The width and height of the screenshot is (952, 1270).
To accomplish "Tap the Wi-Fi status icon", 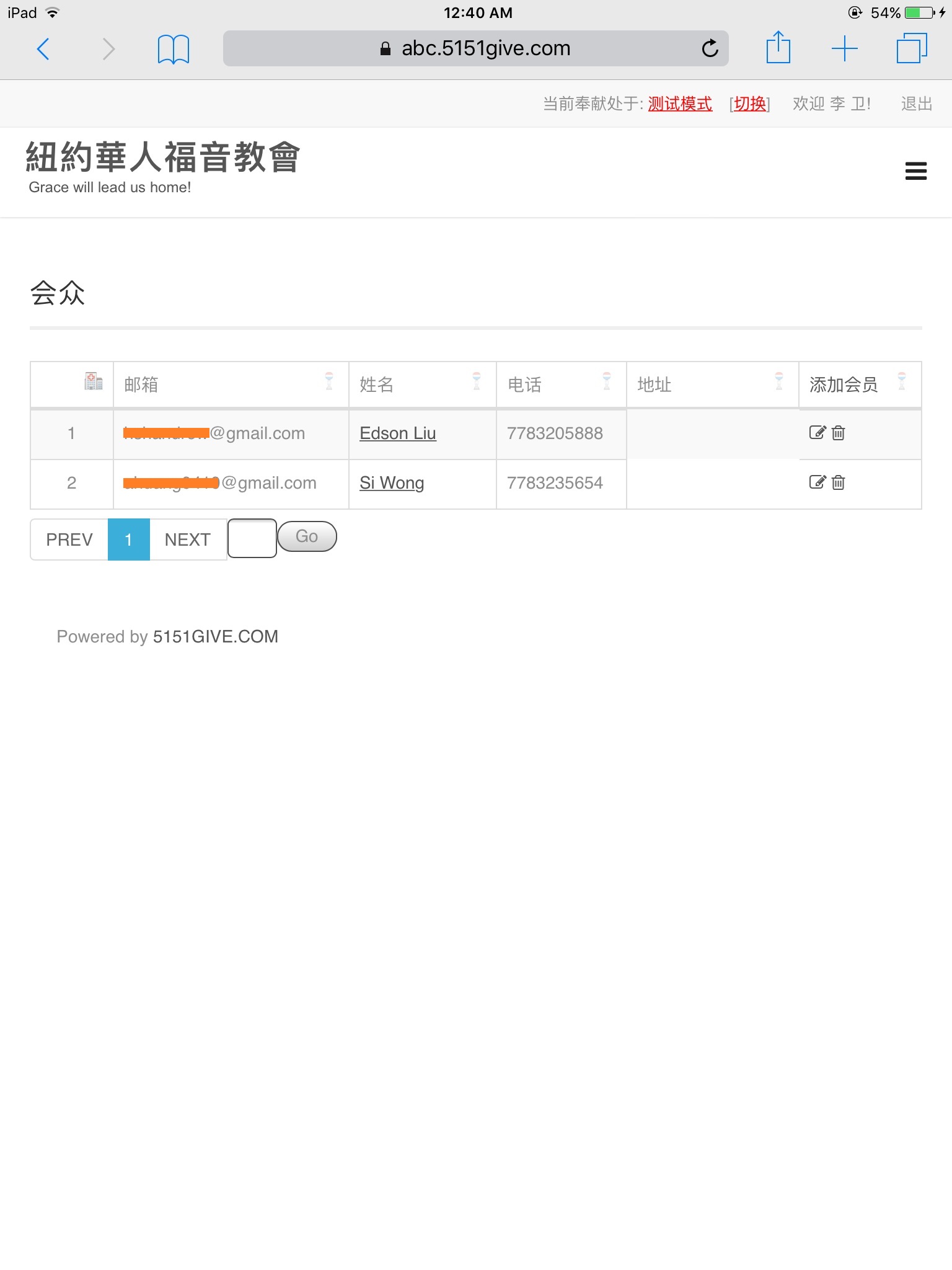I will click(53, 12).
